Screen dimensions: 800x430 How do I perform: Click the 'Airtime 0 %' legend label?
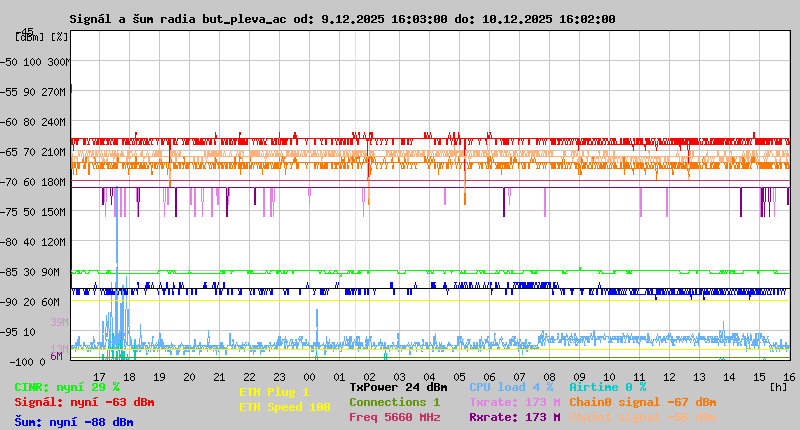(608, 387)
